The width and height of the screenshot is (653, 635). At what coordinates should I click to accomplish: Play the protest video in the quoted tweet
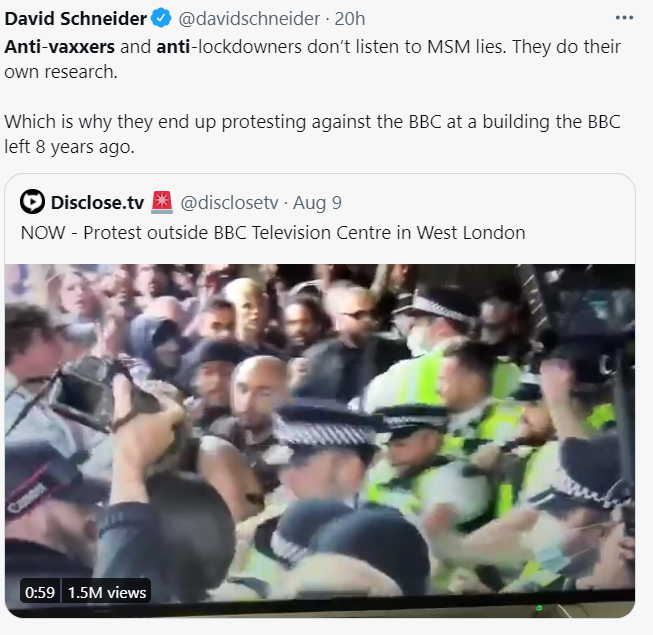coord(320,430)
